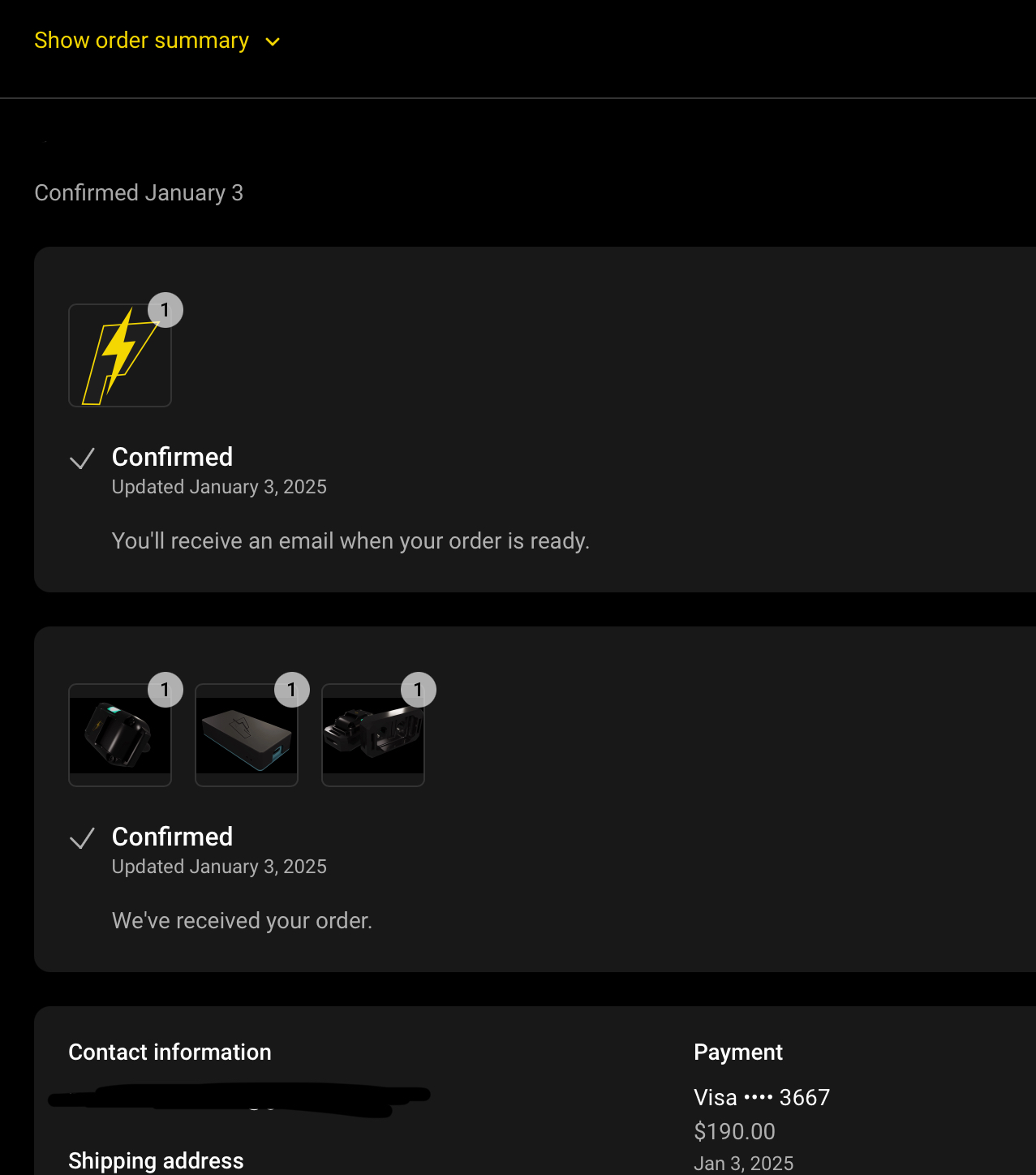This screenshot has height=1175, width=1036.
Task: Select the Visa card ending 3667
Action: tap(761, 1098)
